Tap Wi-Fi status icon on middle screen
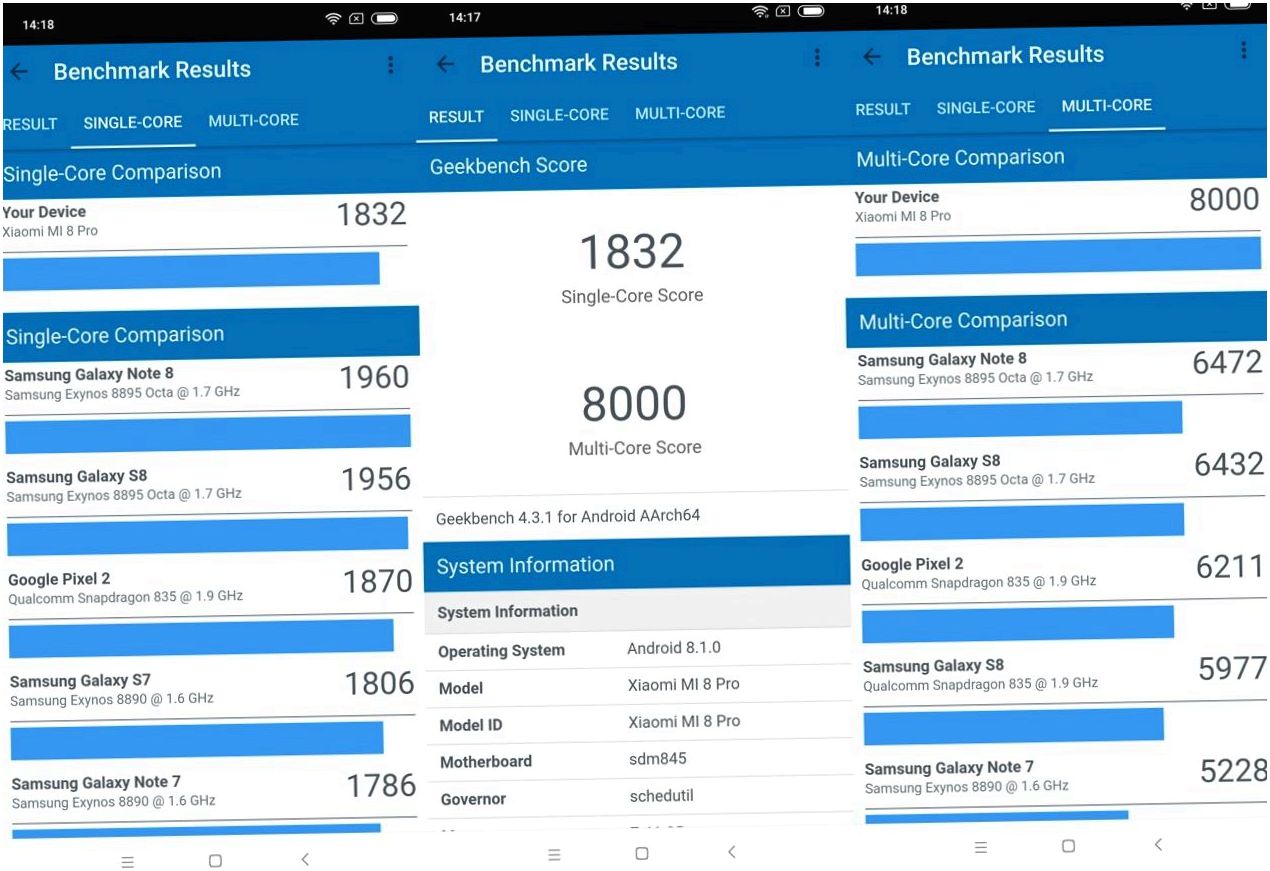1270x871 pixels. [760, 12]
